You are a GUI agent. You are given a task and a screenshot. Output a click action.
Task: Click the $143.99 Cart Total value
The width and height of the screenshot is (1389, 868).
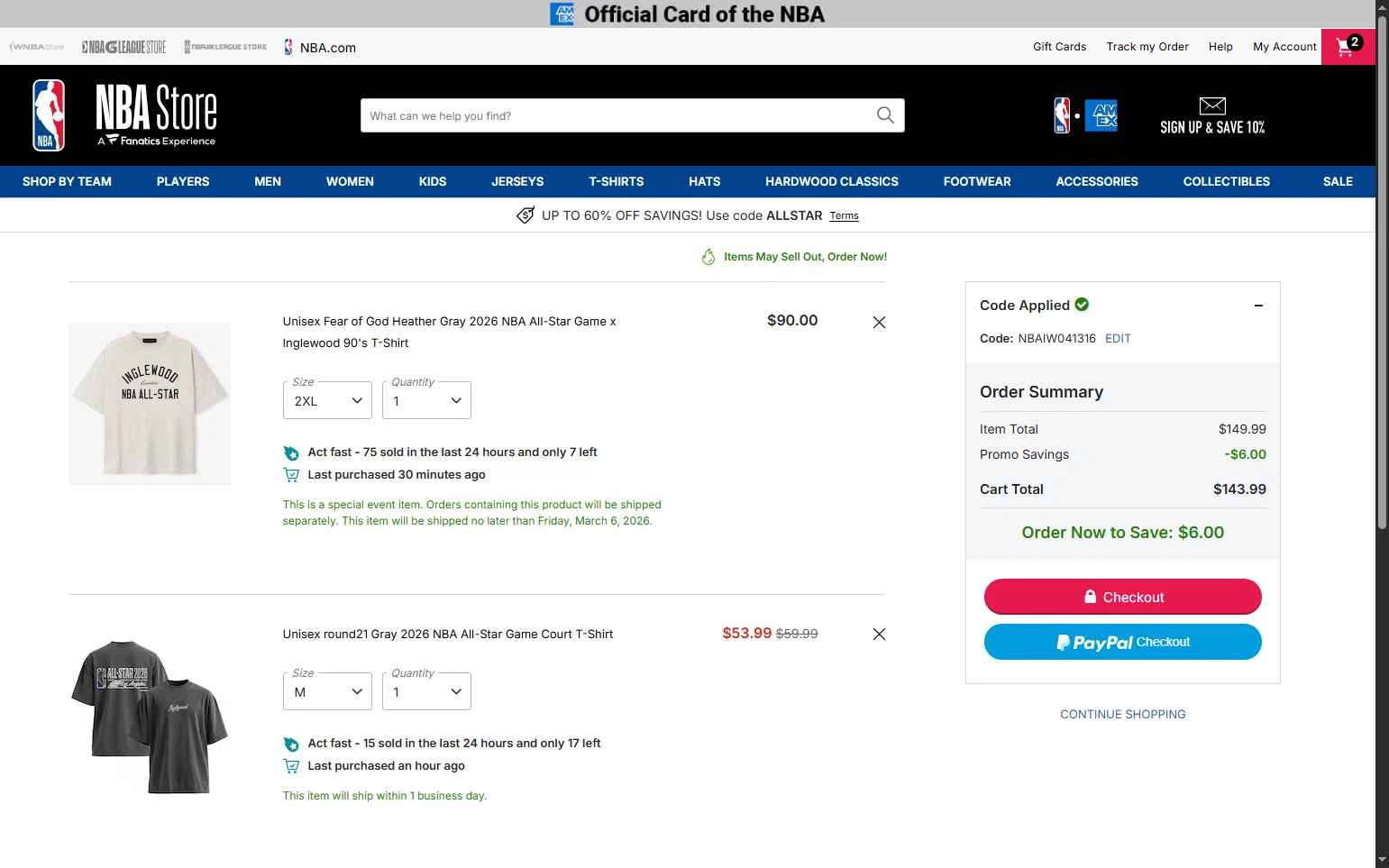coord(1239,489)
